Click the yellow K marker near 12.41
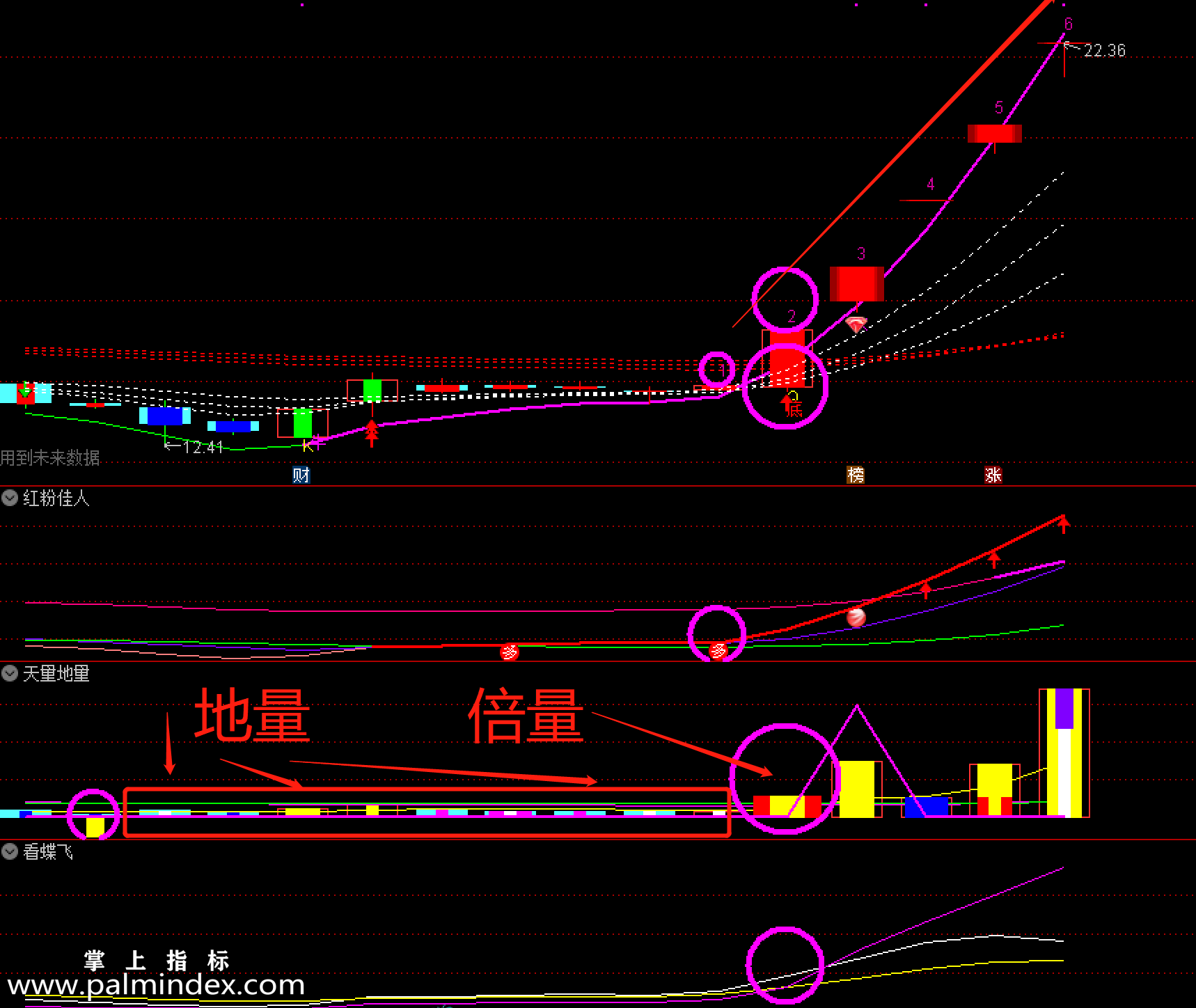This screenshot has width=1196, height=1008. coord(308,446)
